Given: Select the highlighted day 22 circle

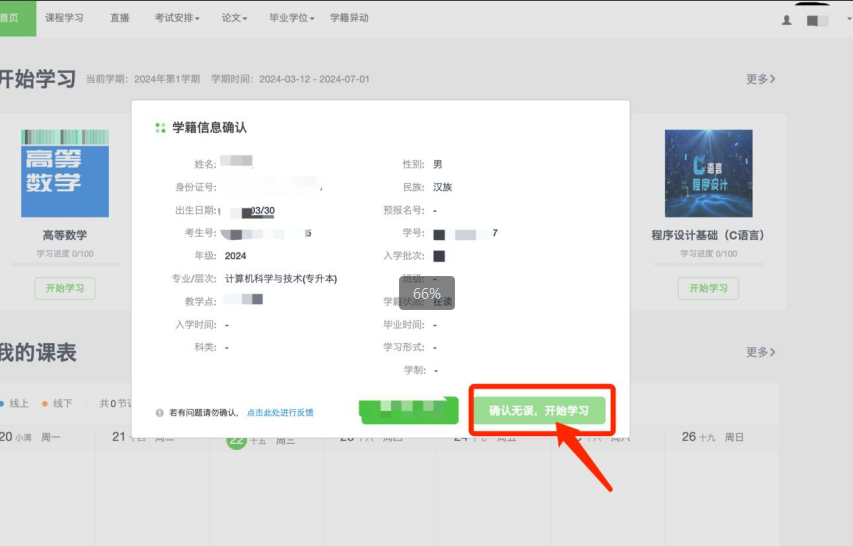Looking at the screenshot, I should coord(236,438).
